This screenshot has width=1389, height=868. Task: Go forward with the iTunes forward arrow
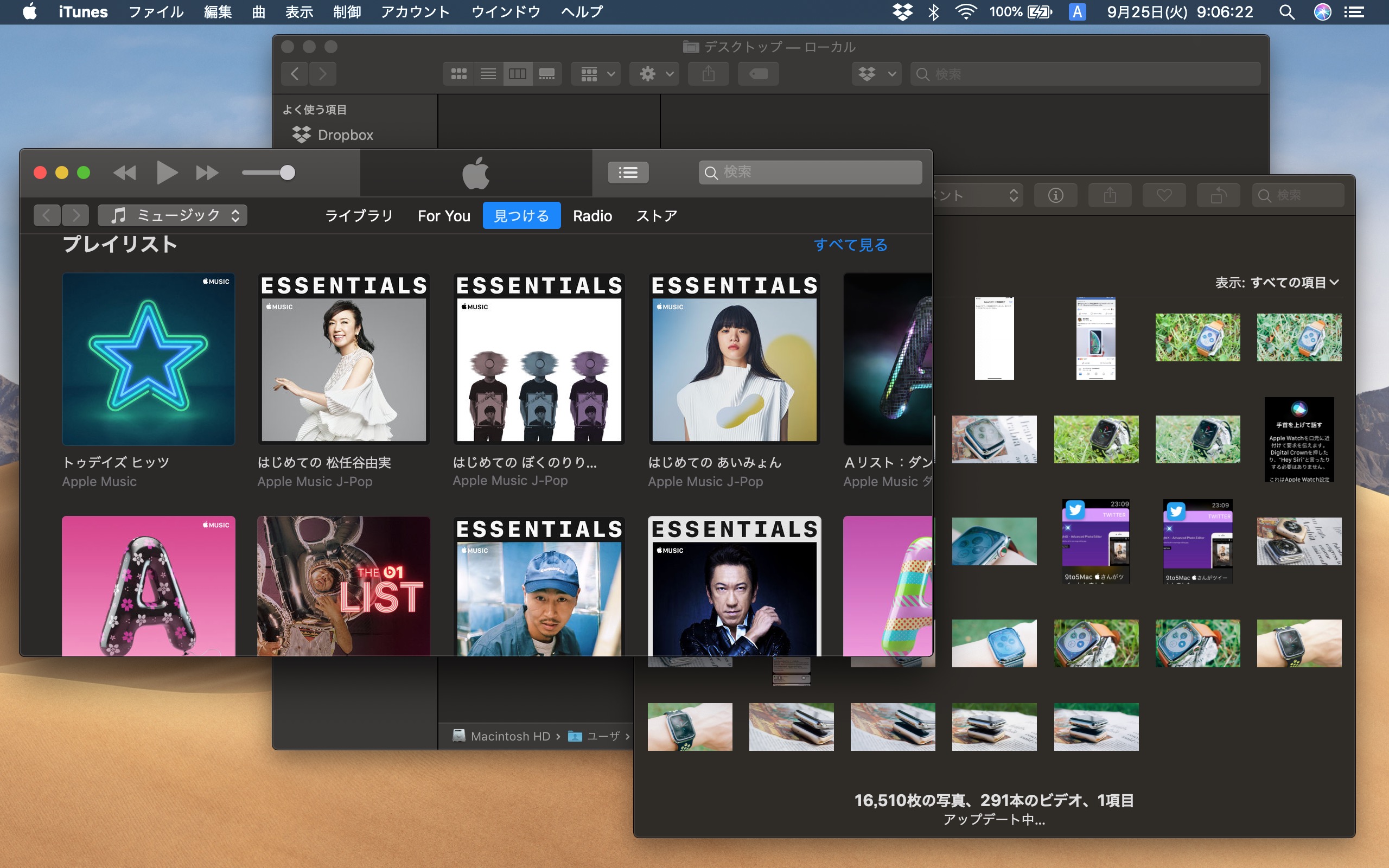76,216
